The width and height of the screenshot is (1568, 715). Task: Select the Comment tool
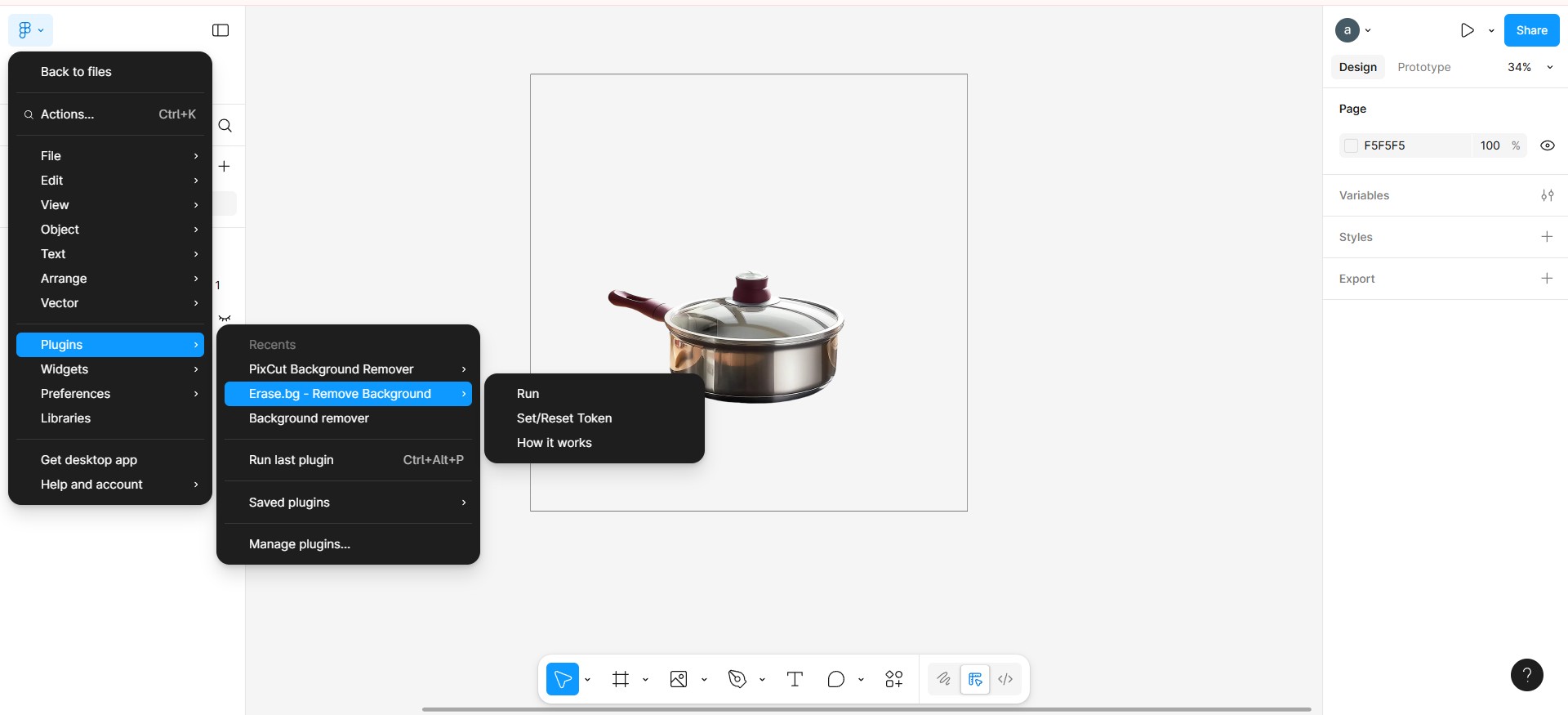tap(835, 679)
